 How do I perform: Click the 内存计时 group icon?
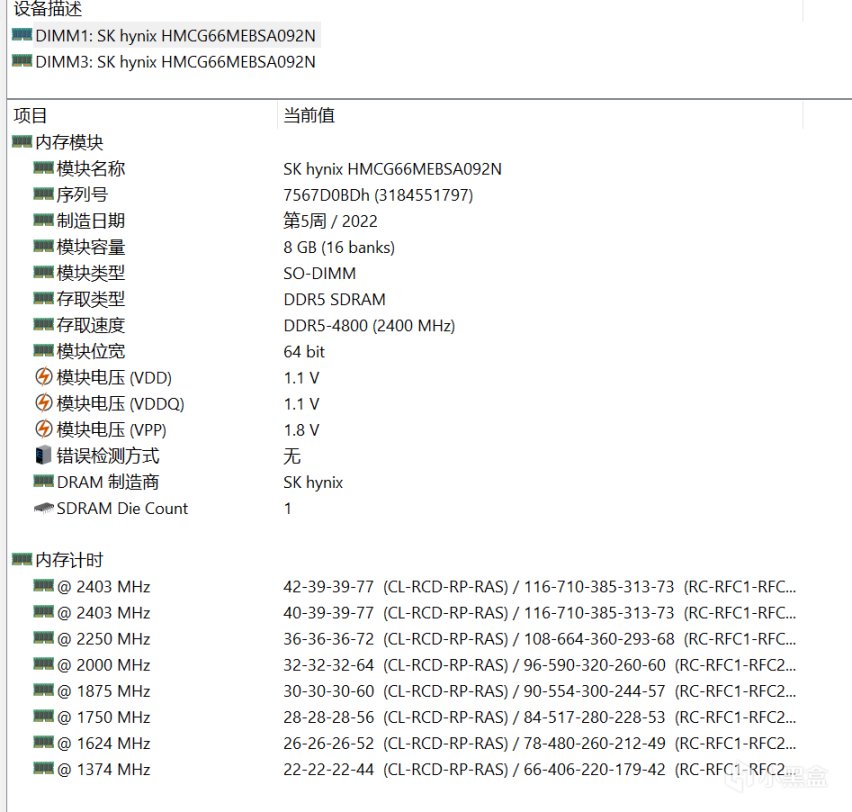[x=22, y=559]
